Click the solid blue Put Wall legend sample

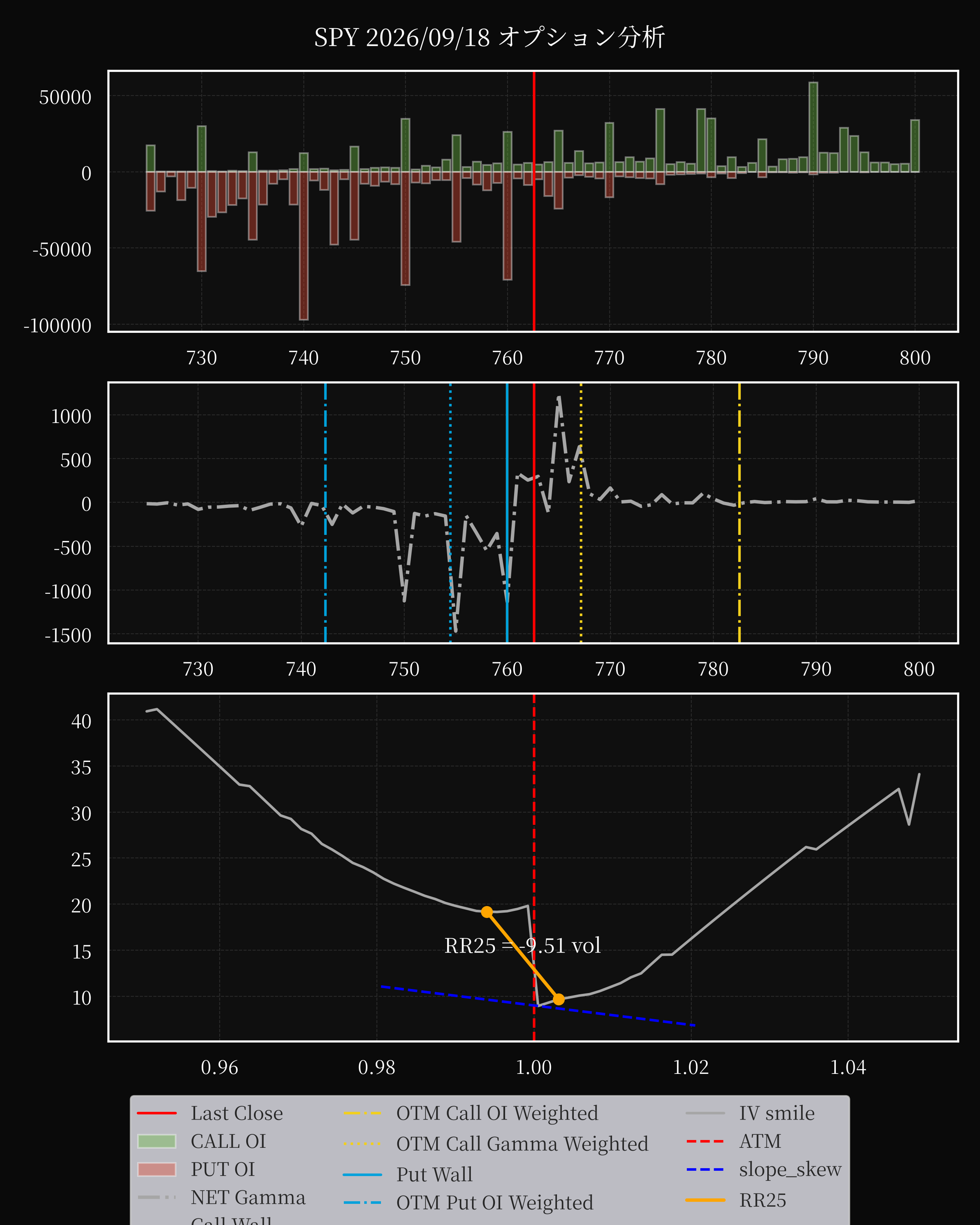tap(363, 1174)
